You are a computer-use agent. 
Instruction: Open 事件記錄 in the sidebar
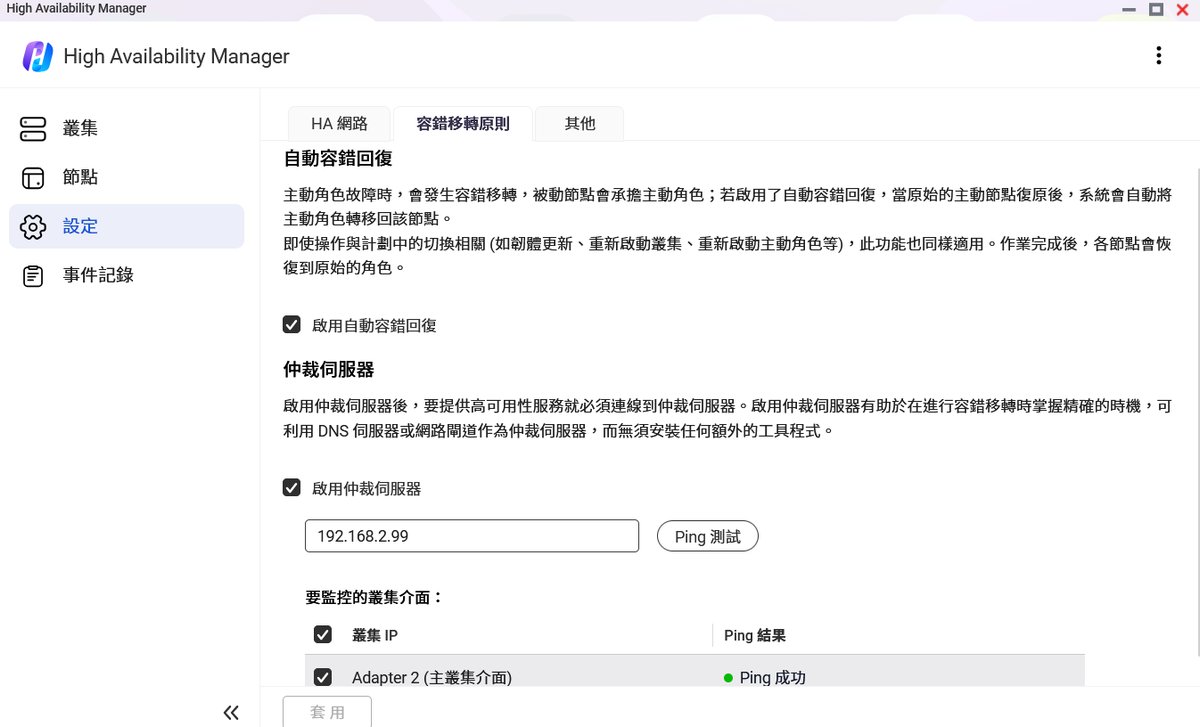(x=98, y=276)
